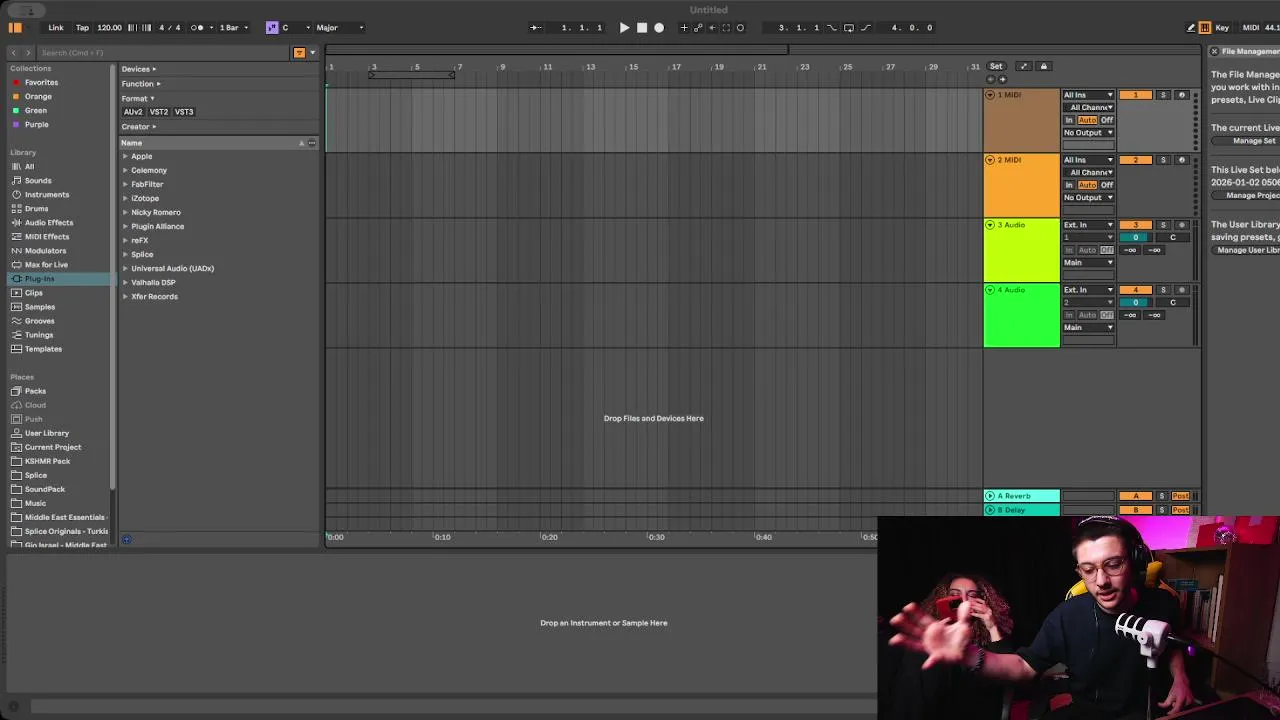Toggle the Arrangement/Session view orange icon
Image resolution: width=1280 pixels, height=720 pixels.
(x=15, y=28)
